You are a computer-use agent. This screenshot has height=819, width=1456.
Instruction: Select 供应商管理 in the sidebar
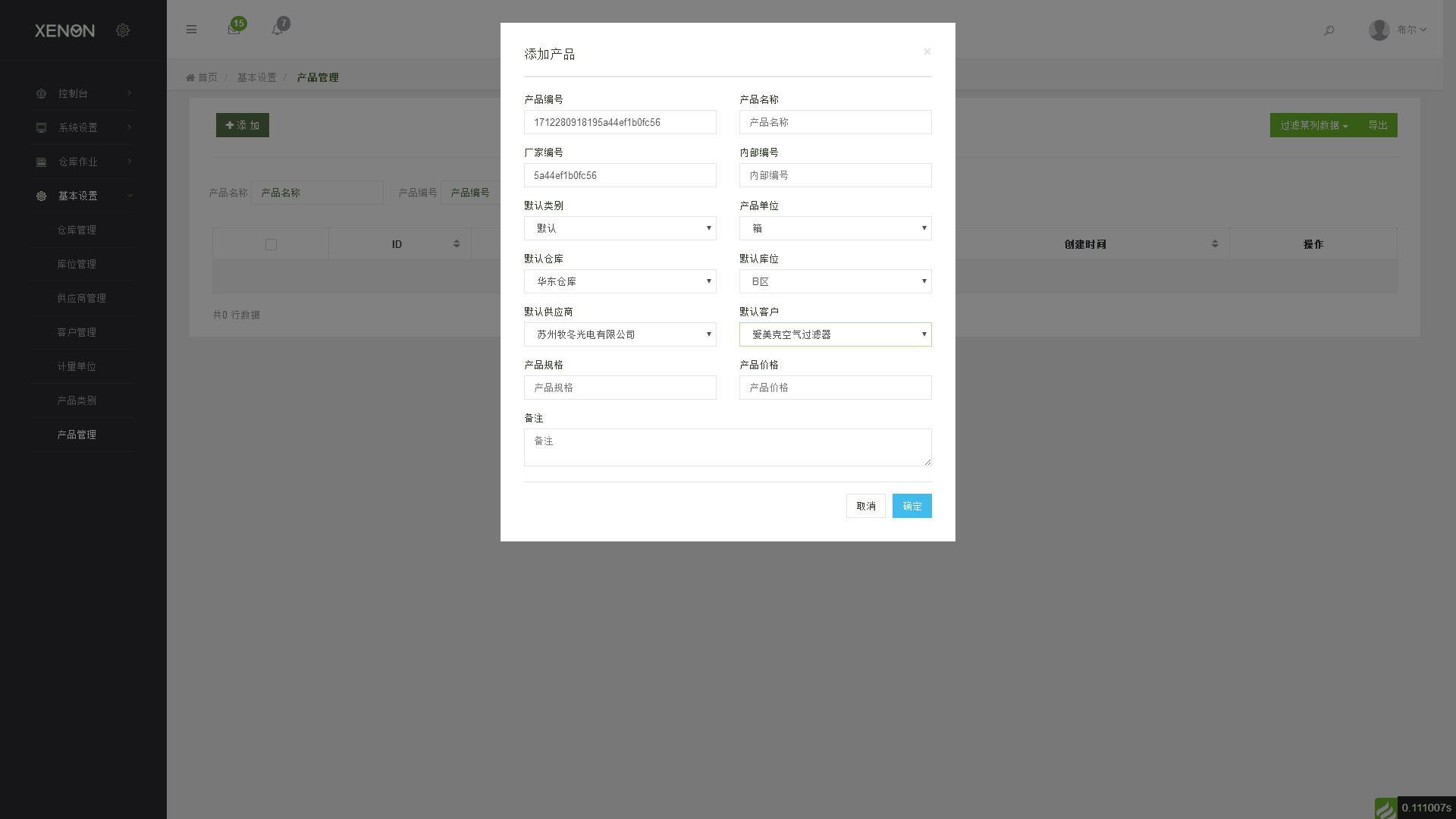point(83,298)
